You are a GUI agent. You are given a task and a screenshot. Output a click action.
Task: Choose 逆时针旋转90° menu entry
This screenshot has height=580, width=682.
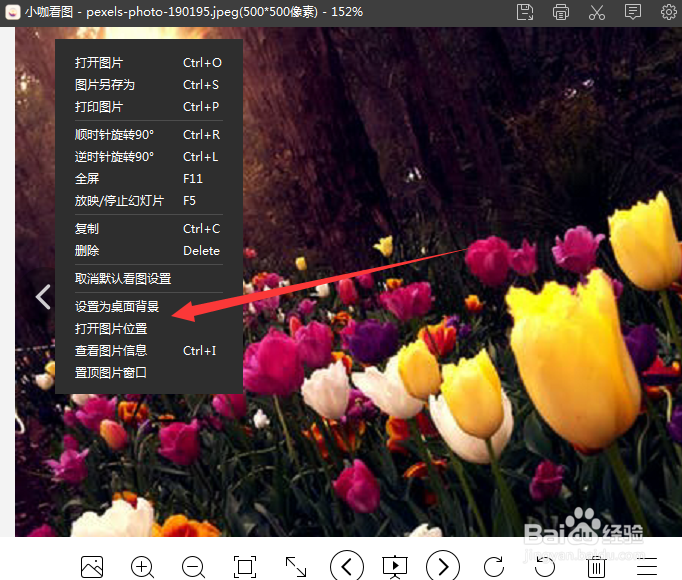148,157
